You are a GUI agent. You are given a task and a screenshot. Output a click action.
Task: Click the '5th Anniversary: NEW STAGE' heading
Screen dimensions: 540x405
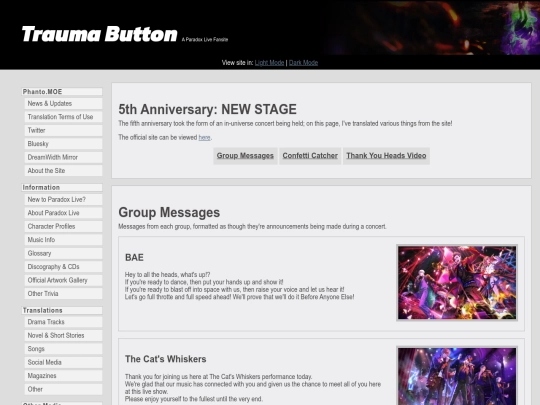(x=207, y=110)
